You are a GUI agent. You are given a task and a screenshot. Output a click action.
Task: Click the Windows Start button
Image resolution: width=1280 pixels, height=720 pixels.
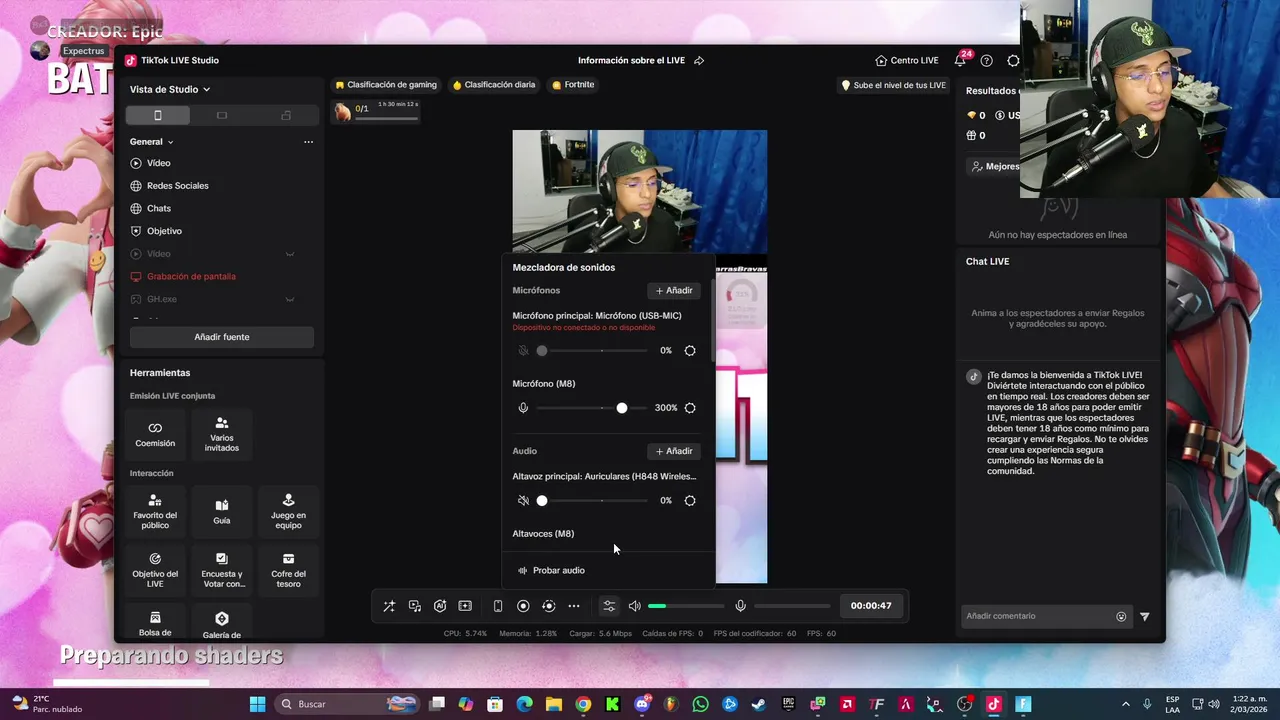point(257,704)
